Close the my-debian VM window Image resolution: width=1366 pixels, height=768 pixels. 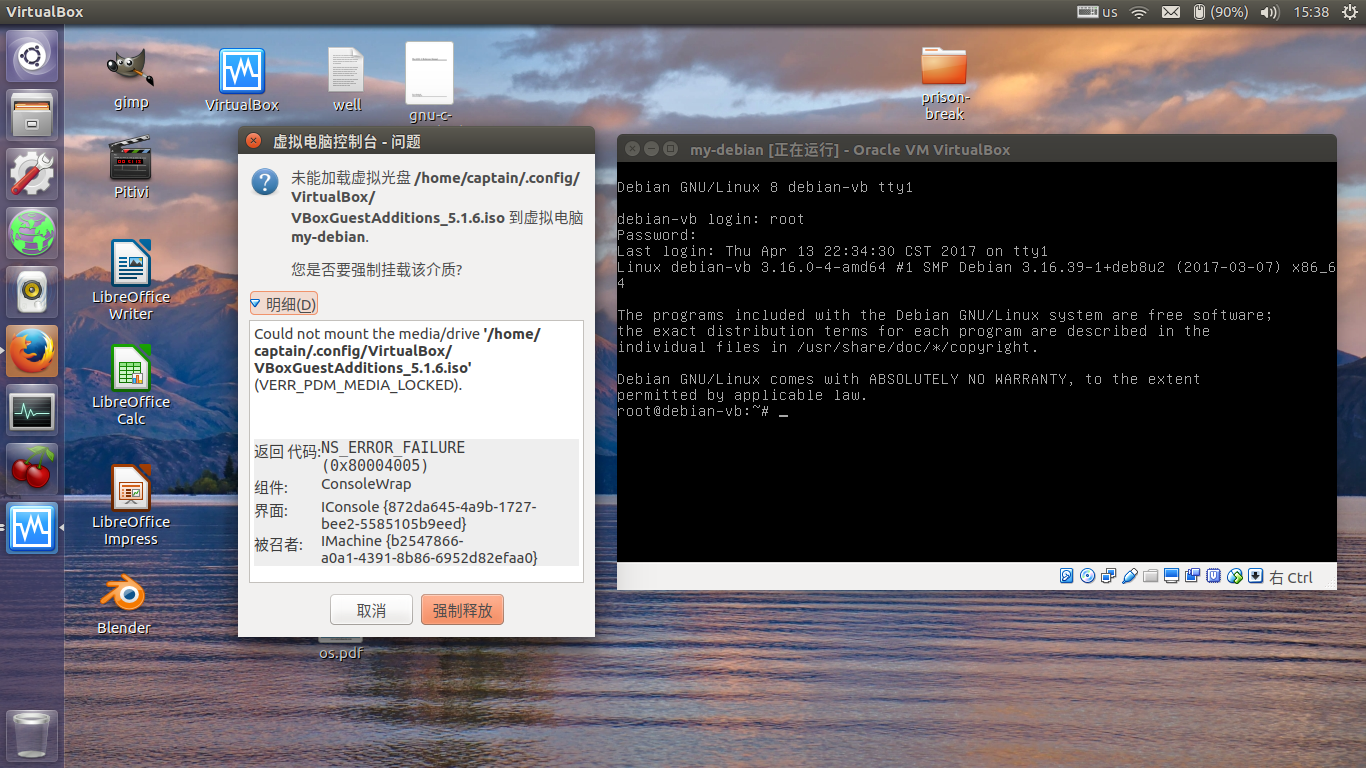pyautogui.click(x=633, y=149)
